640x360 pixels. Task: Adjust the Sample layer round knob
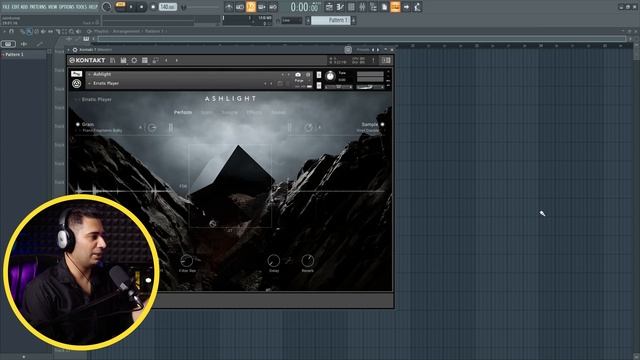(x=309, y=128)
